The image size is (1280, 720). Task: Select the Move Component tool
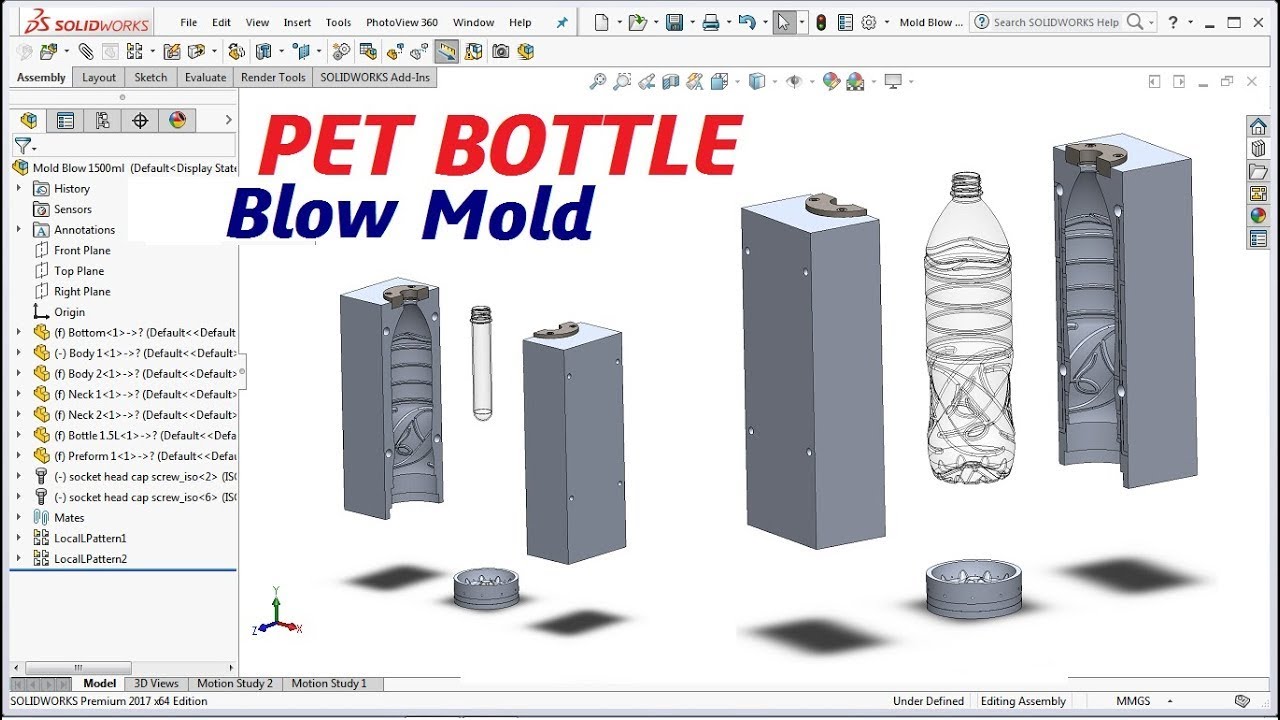(197, 51)
